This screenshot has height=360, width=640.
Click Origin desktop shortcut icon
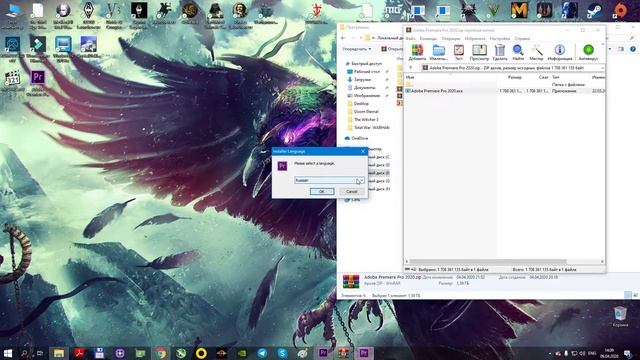pos(620,11)
